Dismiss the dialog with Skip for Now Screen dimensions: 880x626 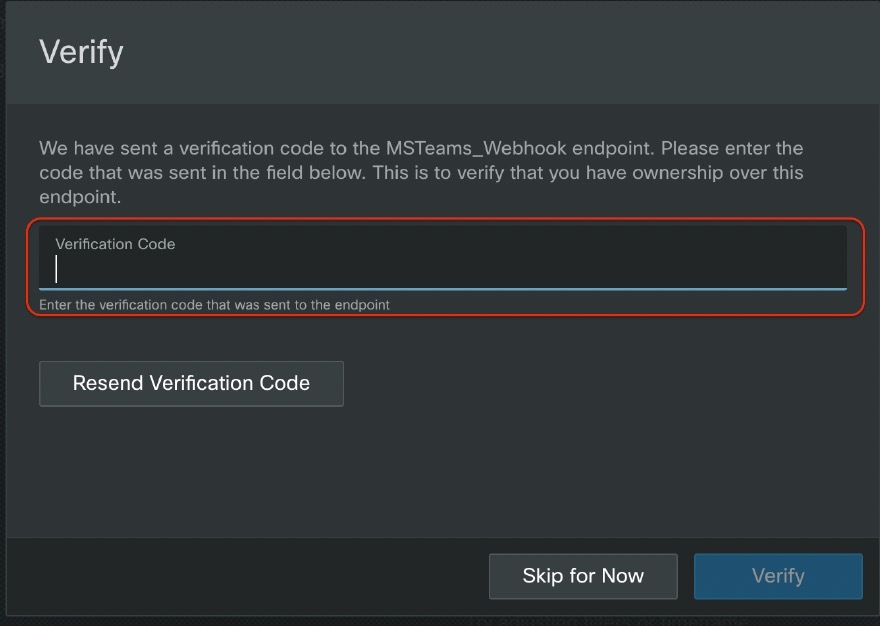(x=583, y=576)
